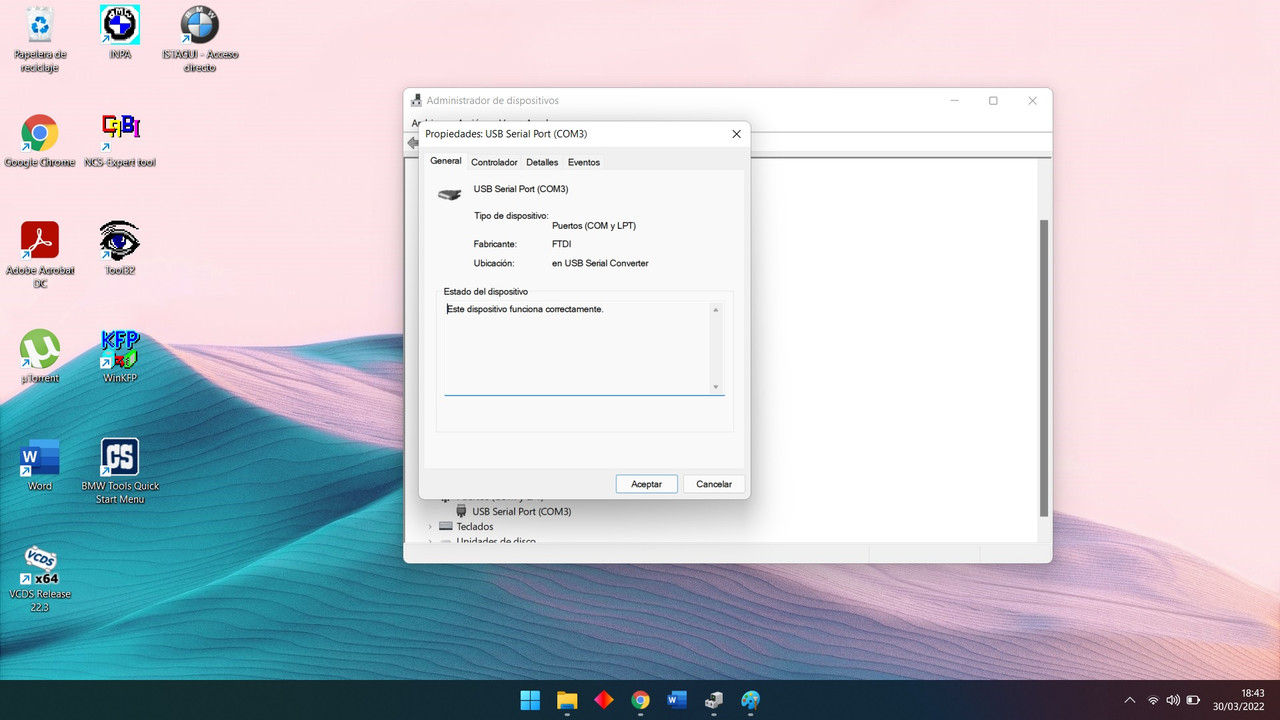Switch to Word in the taskbar
1280x720 pixels.
677,700
